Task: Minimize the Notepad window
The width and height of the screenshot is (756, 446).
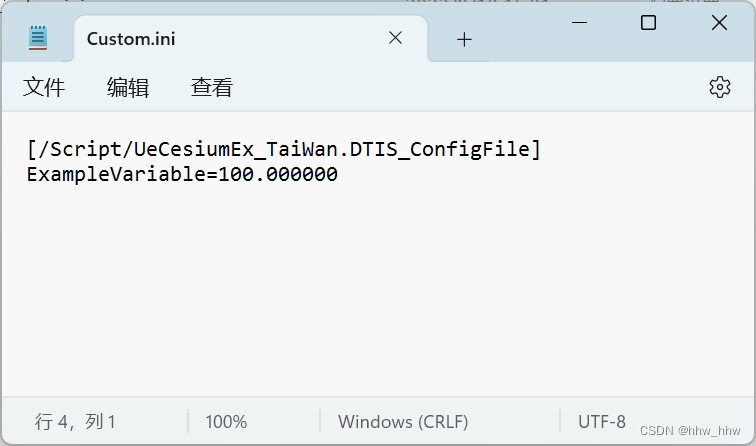Action: tap(579, 23)
